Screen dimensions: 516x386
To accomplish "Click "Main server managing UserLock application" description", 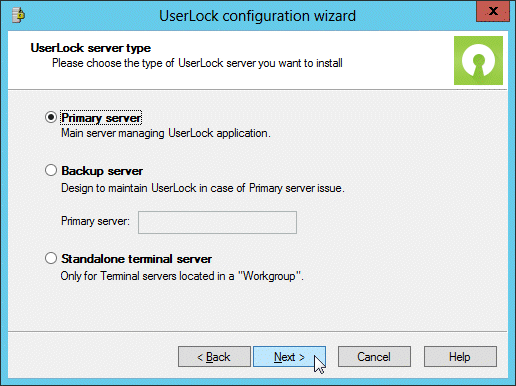I will pos(166,133).
